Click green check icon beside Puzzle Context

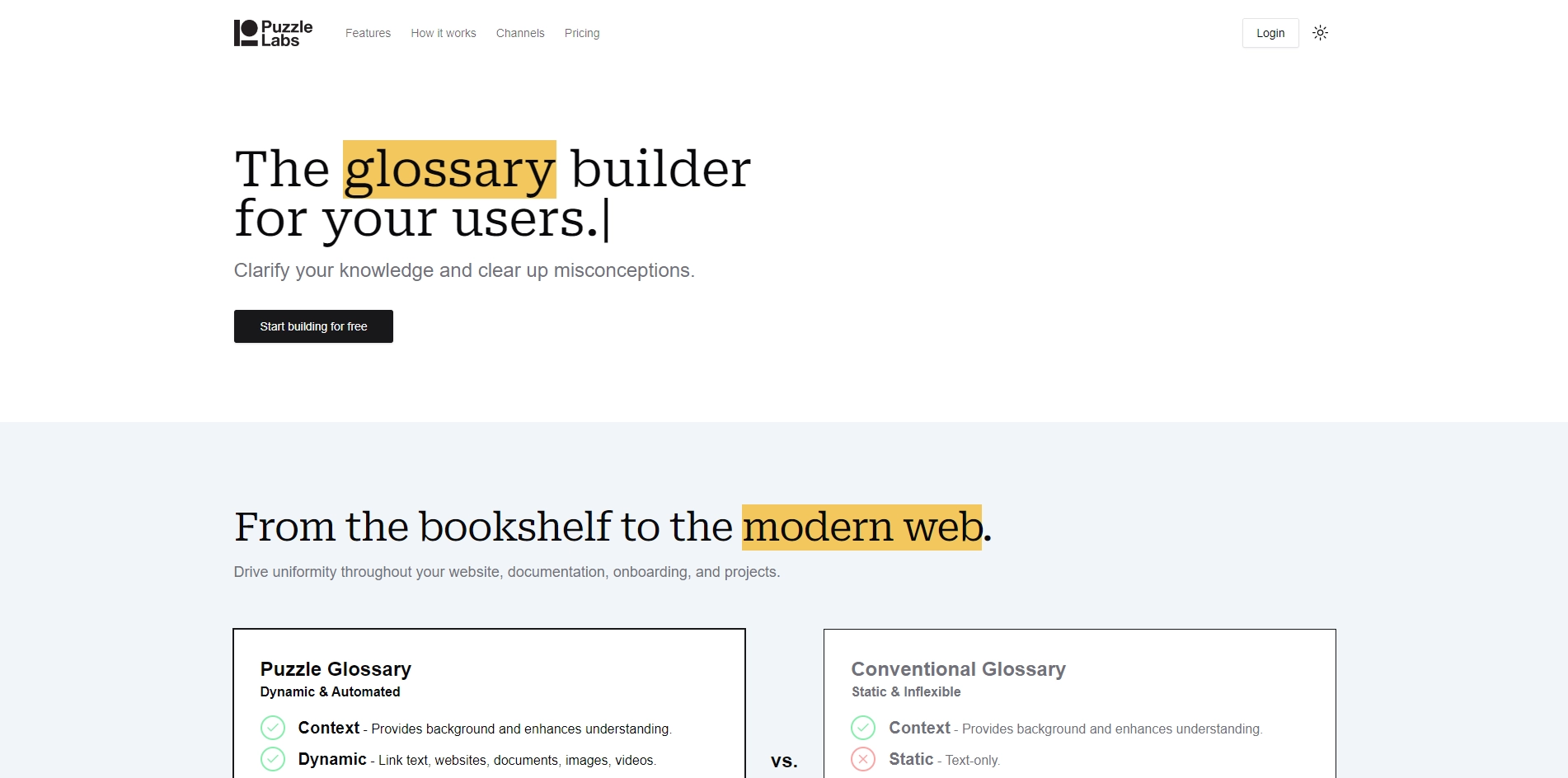(273, 728)
